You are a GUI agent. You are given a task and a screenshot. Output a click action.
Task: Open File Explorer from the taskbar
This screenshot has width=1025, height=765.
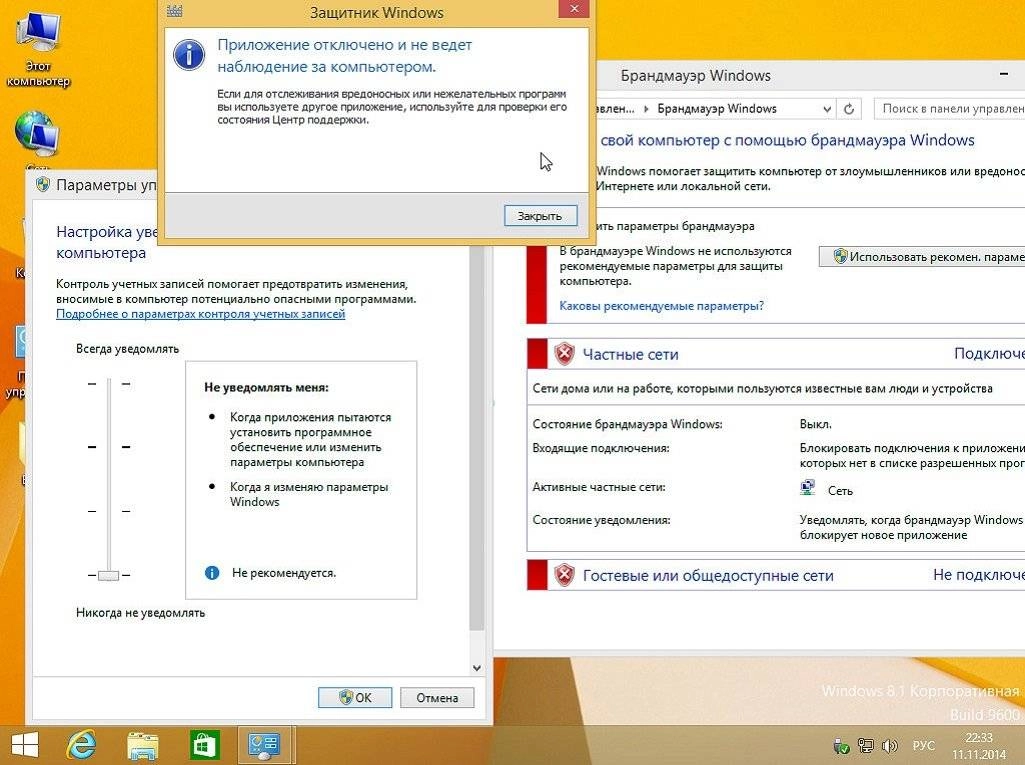point(142,745)
